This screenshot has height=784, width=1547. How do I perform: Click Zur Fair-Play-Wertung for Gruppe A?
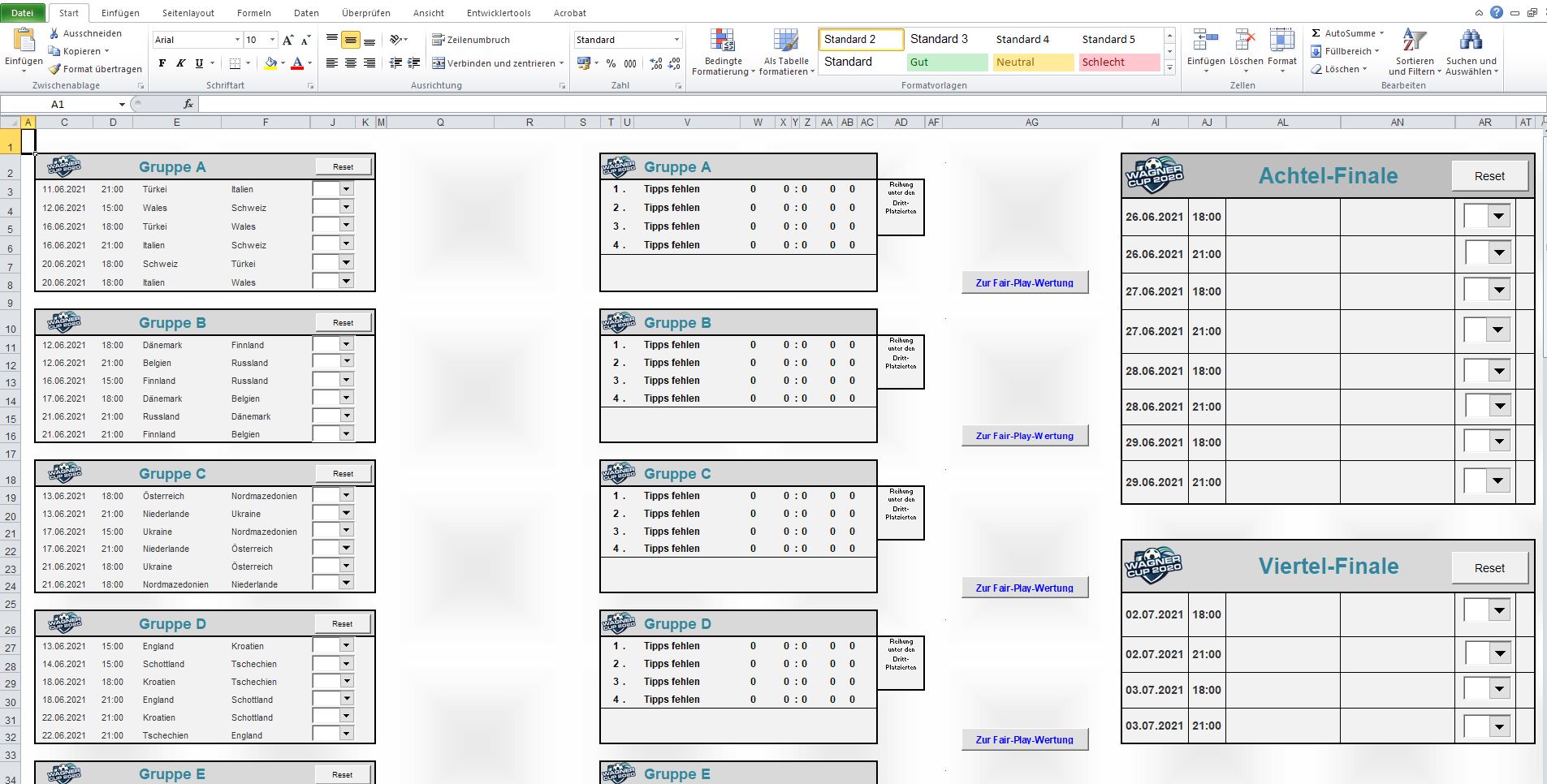(x=1024, y=282)
